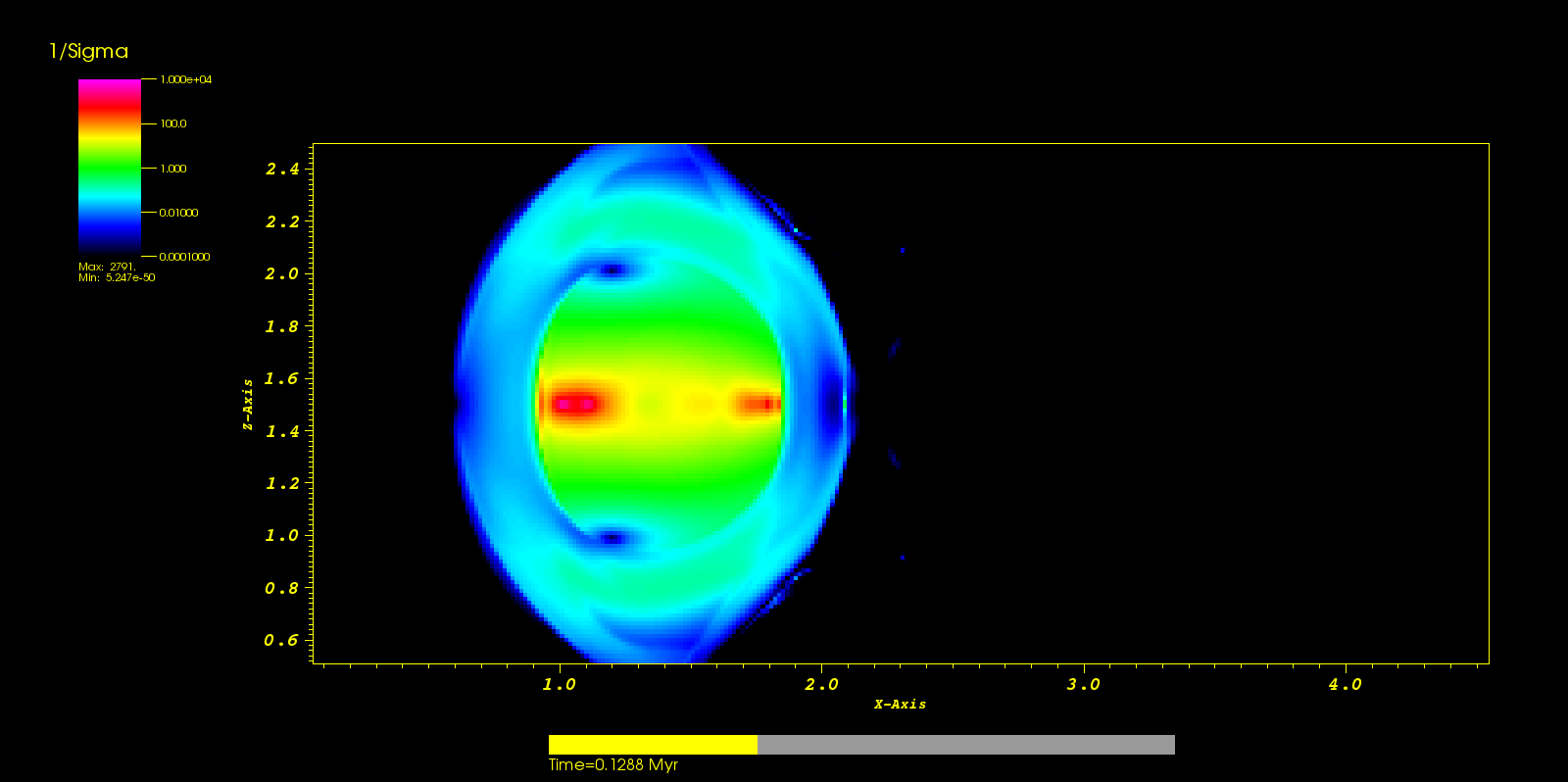Viewport: 1568px width, 782px height.
Task: Click the 3.0 tick label on X-Axis
Action: tap(1083, 684)
